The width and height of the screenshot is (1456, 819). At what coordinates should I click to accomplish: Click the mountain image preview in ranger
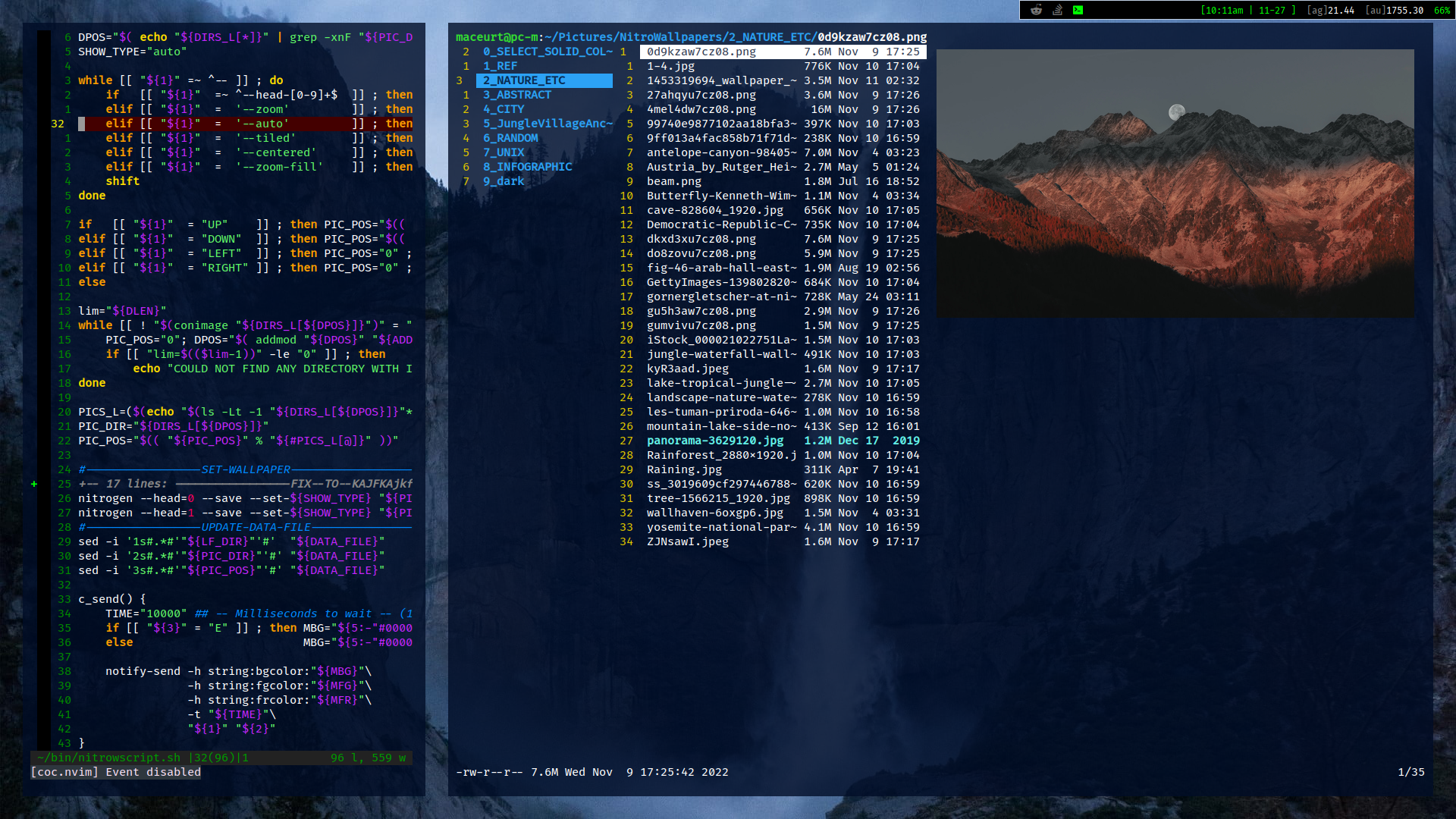(1175, 184)
